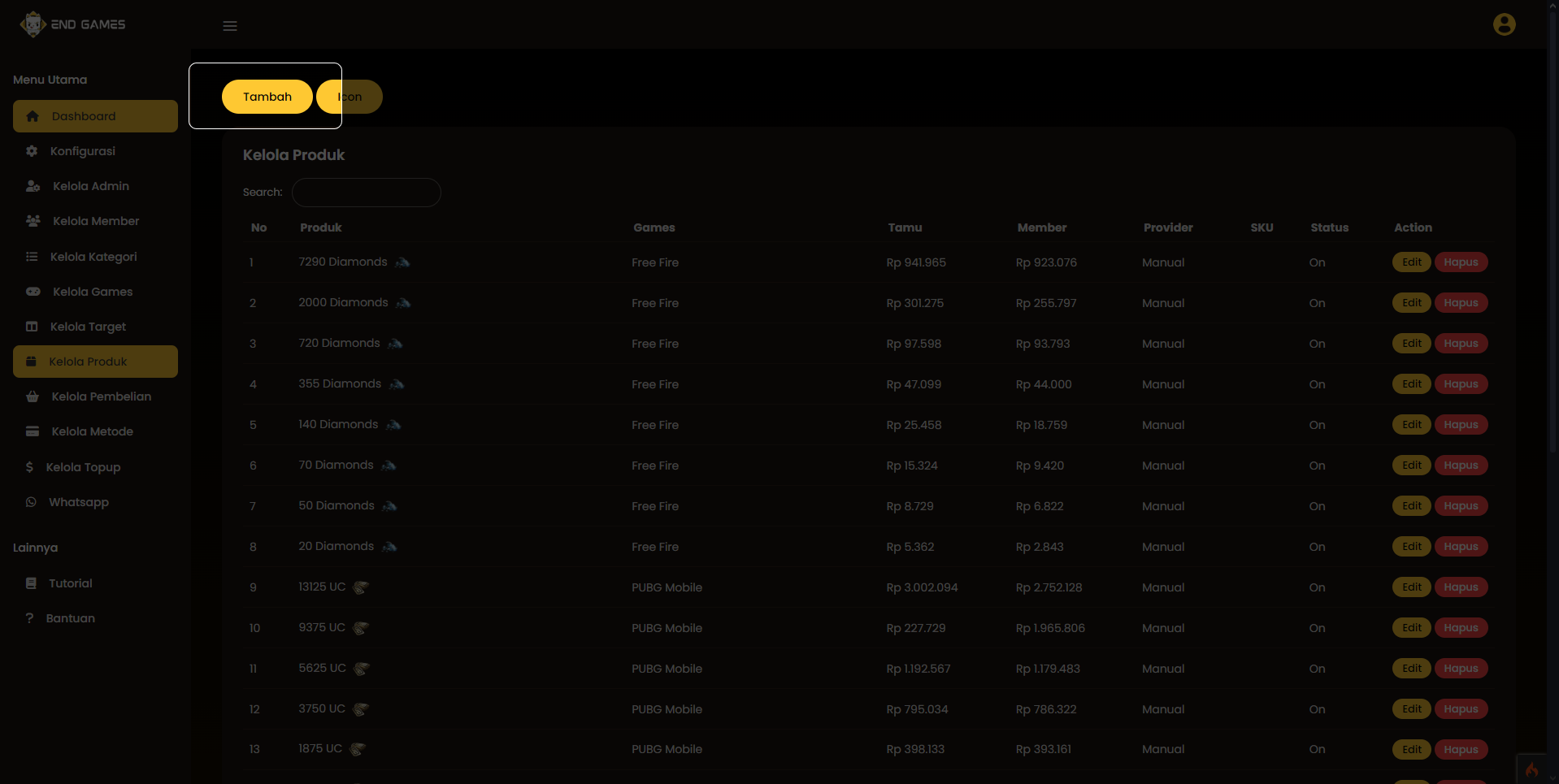The width and height of the screenshot is (1559, 784).
Task: Click the Kelola Produk box icon
Action: click(x=31, y=362)
